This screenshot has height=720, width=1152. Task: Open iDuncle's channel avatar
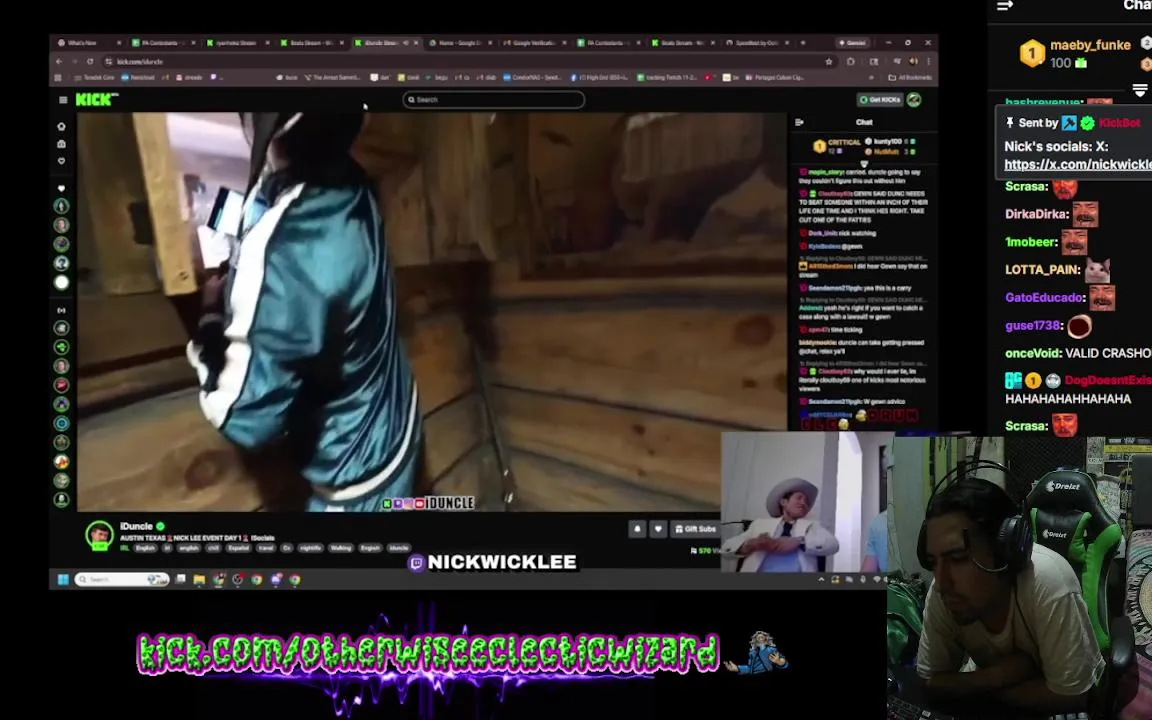pos(99,535)
